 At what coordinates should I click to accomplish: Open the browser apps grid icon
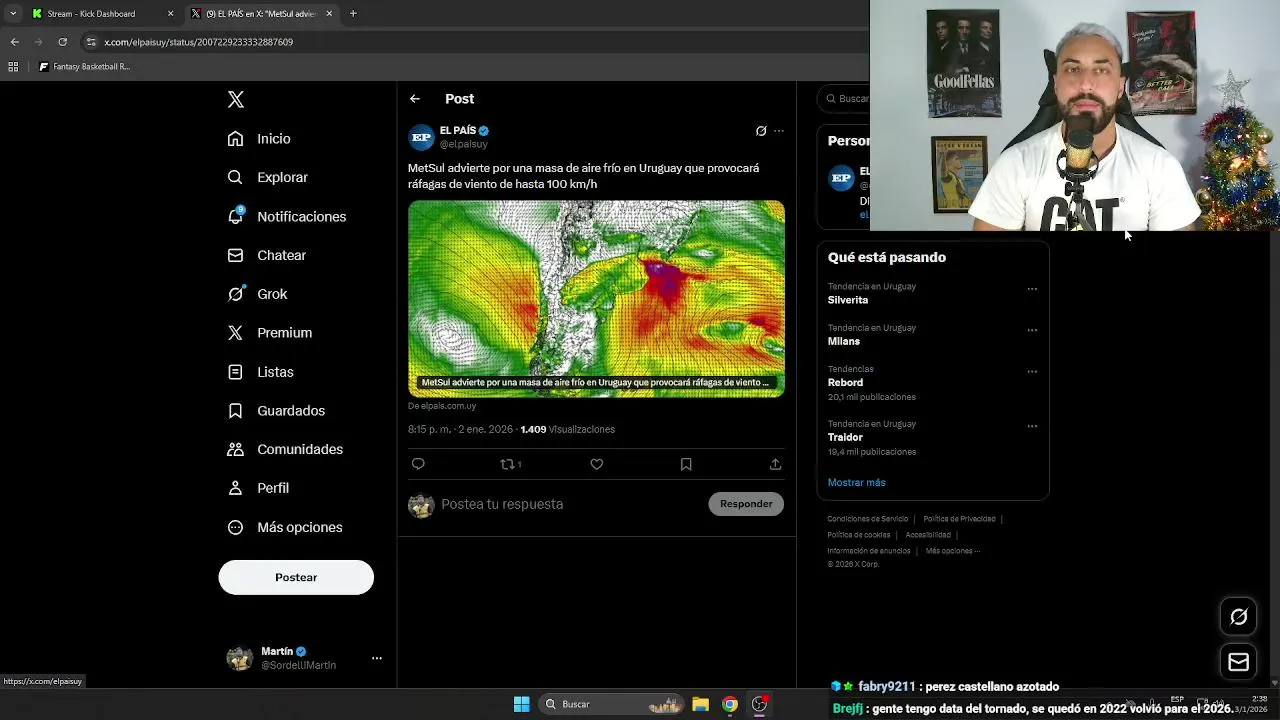[x=13, y=67]
